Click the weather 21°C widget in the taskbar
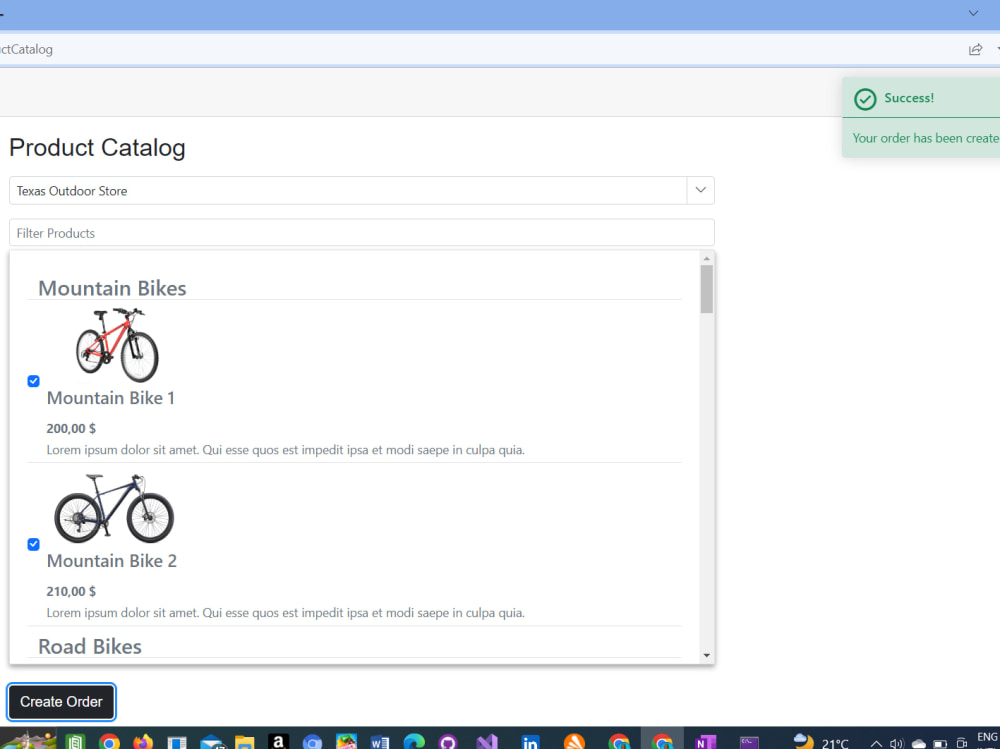The image size is (1000, 749). click(x=821, y=742)
